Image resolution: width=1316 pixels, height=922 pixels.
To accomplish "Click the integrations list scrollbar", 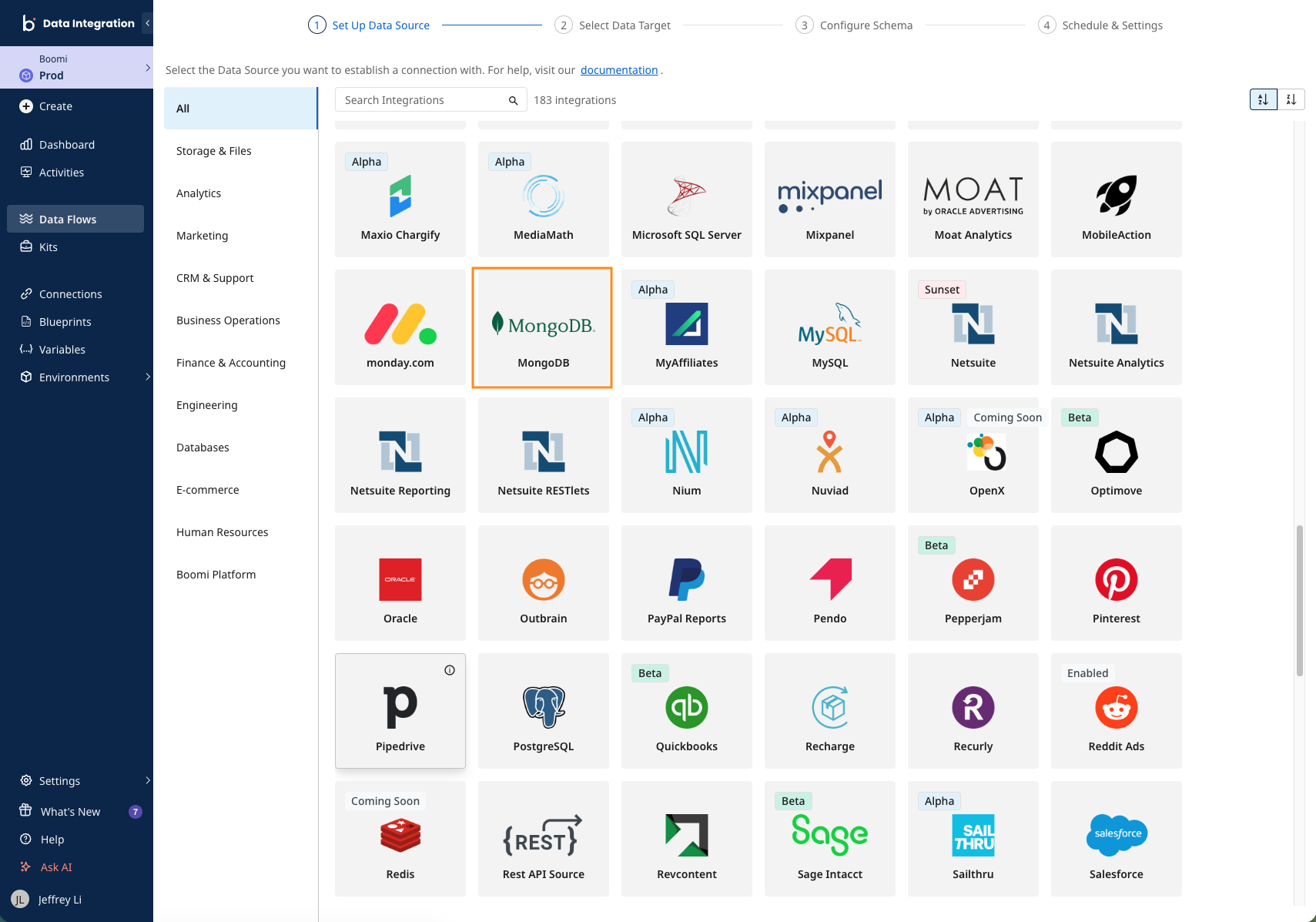I will [1300, 601].
